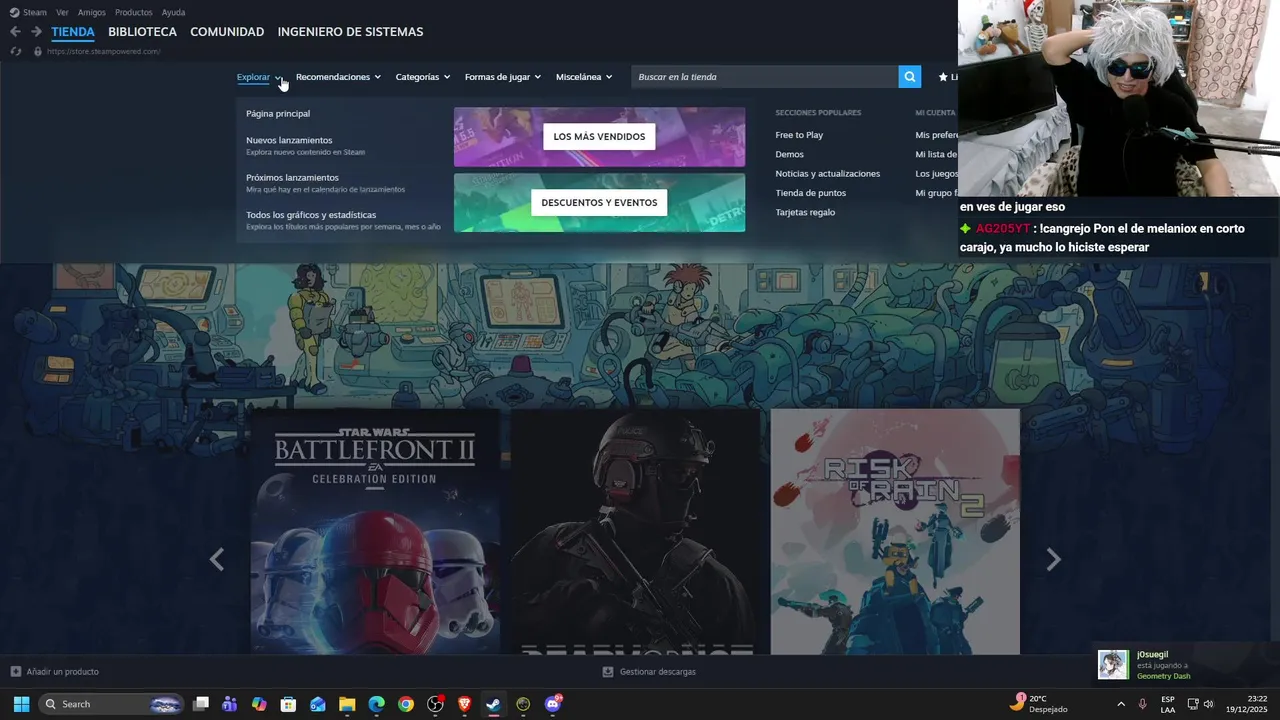Screen dimensions: 1280x720
Task: Click Gestionar descargas
Action: (649, 672)
